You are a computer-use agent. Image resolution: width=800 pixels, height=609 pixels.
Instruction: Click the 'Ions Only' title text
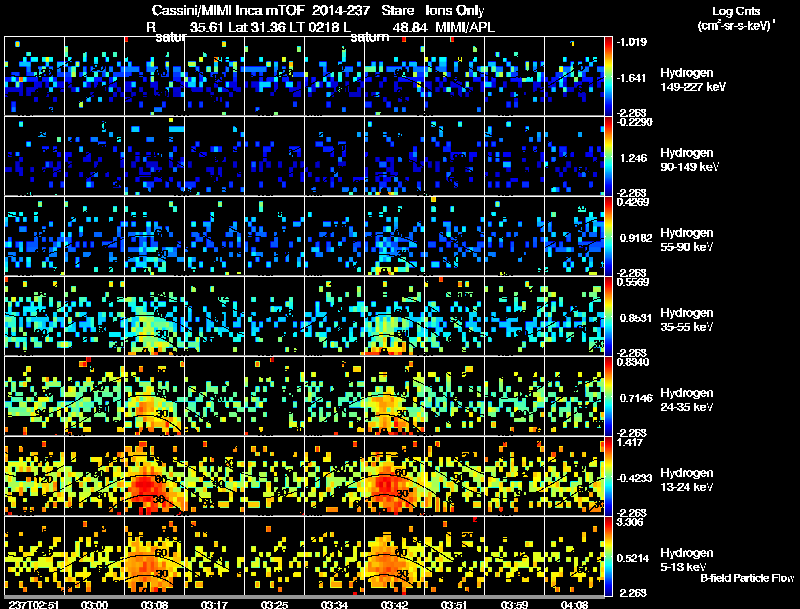coord(455,10)
